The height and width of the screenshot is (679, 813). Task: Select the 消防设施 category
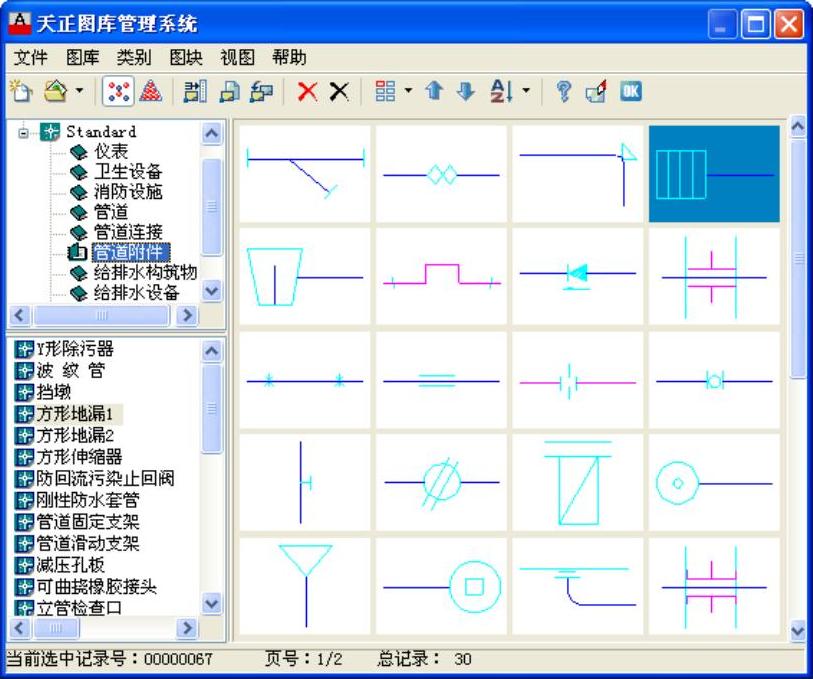click(128, 192)
